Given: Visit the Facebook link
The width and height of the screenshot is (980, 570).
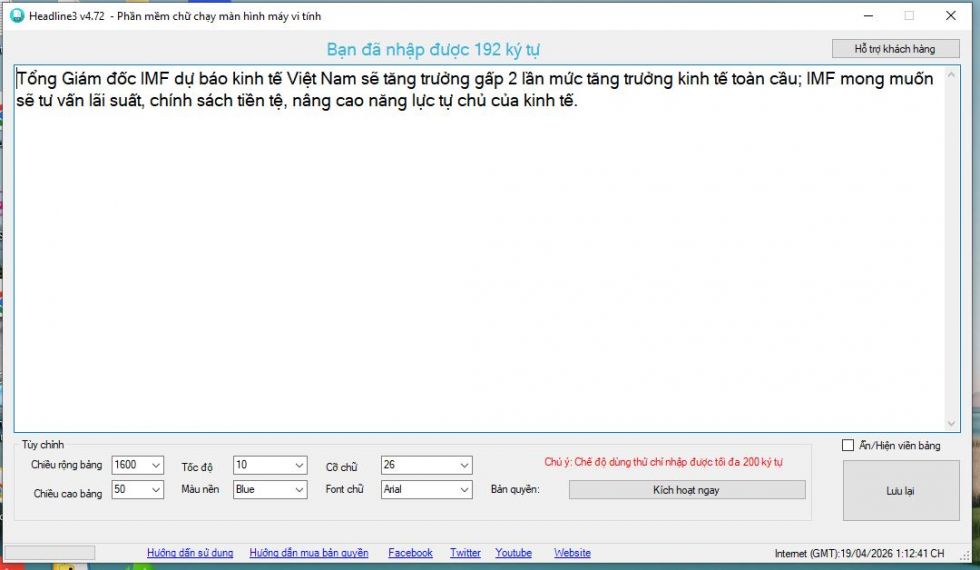Looking at the screenshot, I should point(410,553).
